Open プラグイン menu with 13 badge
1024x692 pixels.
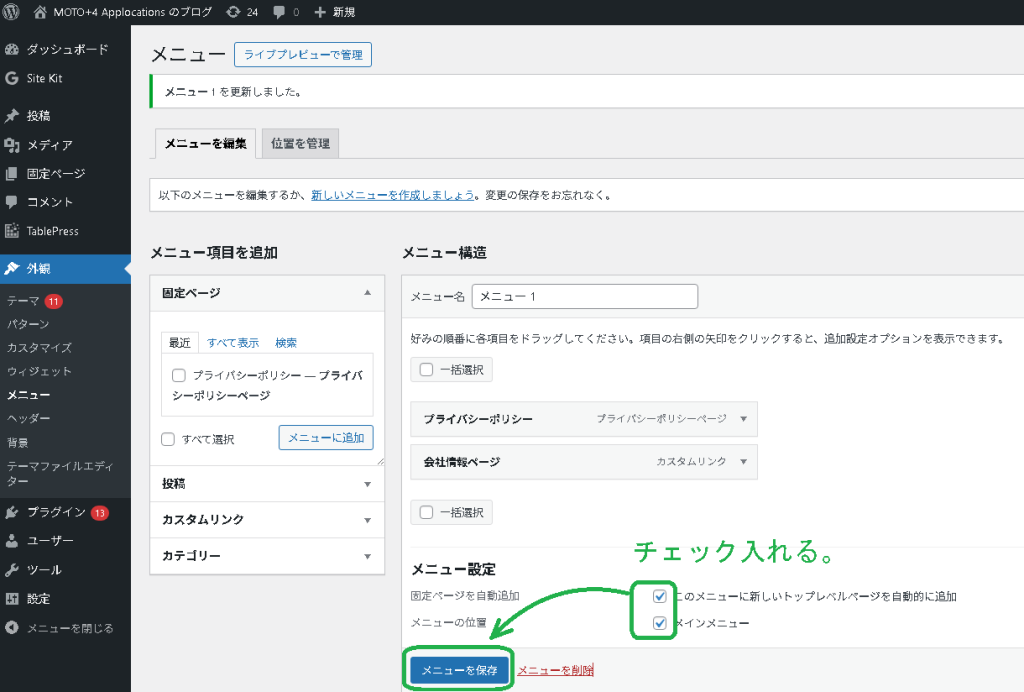56,512
